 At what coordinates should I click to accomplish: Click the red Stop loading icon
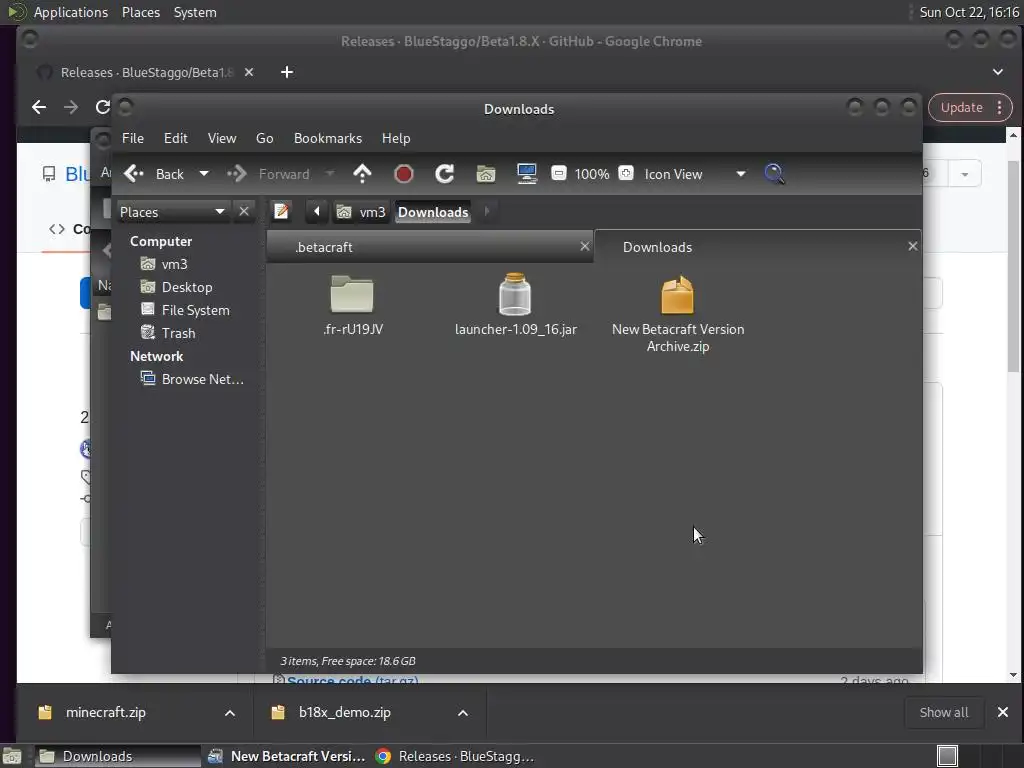(404, 174)
